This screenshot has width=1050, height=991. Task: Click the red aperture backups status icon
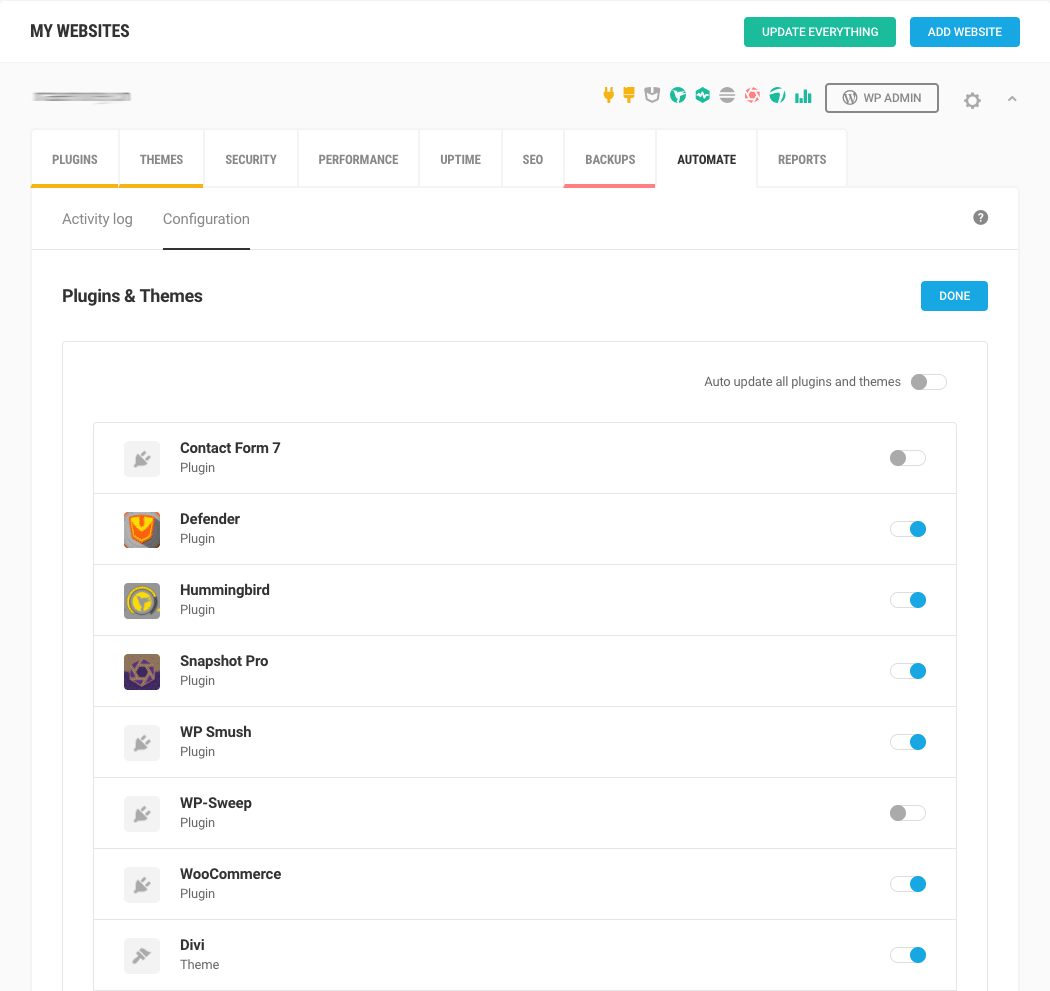(752, 96)
